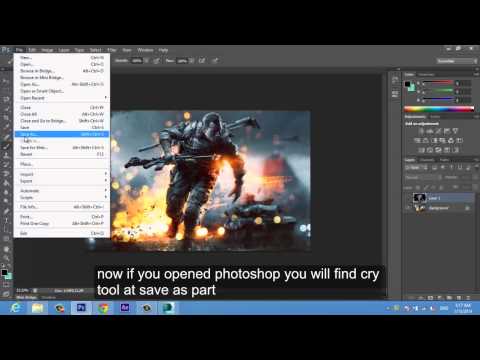
Task: Switch to the Swatches tab
Action: [x=426, y=74]
